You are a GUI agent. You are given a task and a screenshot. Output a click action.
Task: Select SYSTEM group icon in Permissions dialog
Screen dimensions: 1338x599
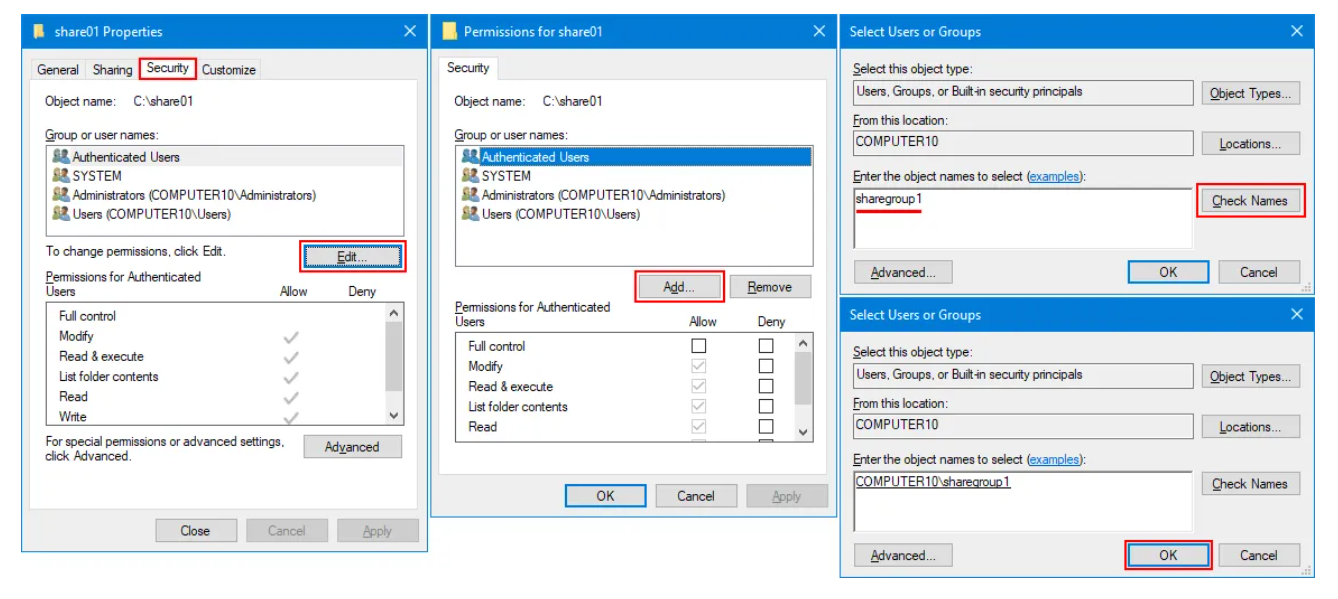click(471, 175)
